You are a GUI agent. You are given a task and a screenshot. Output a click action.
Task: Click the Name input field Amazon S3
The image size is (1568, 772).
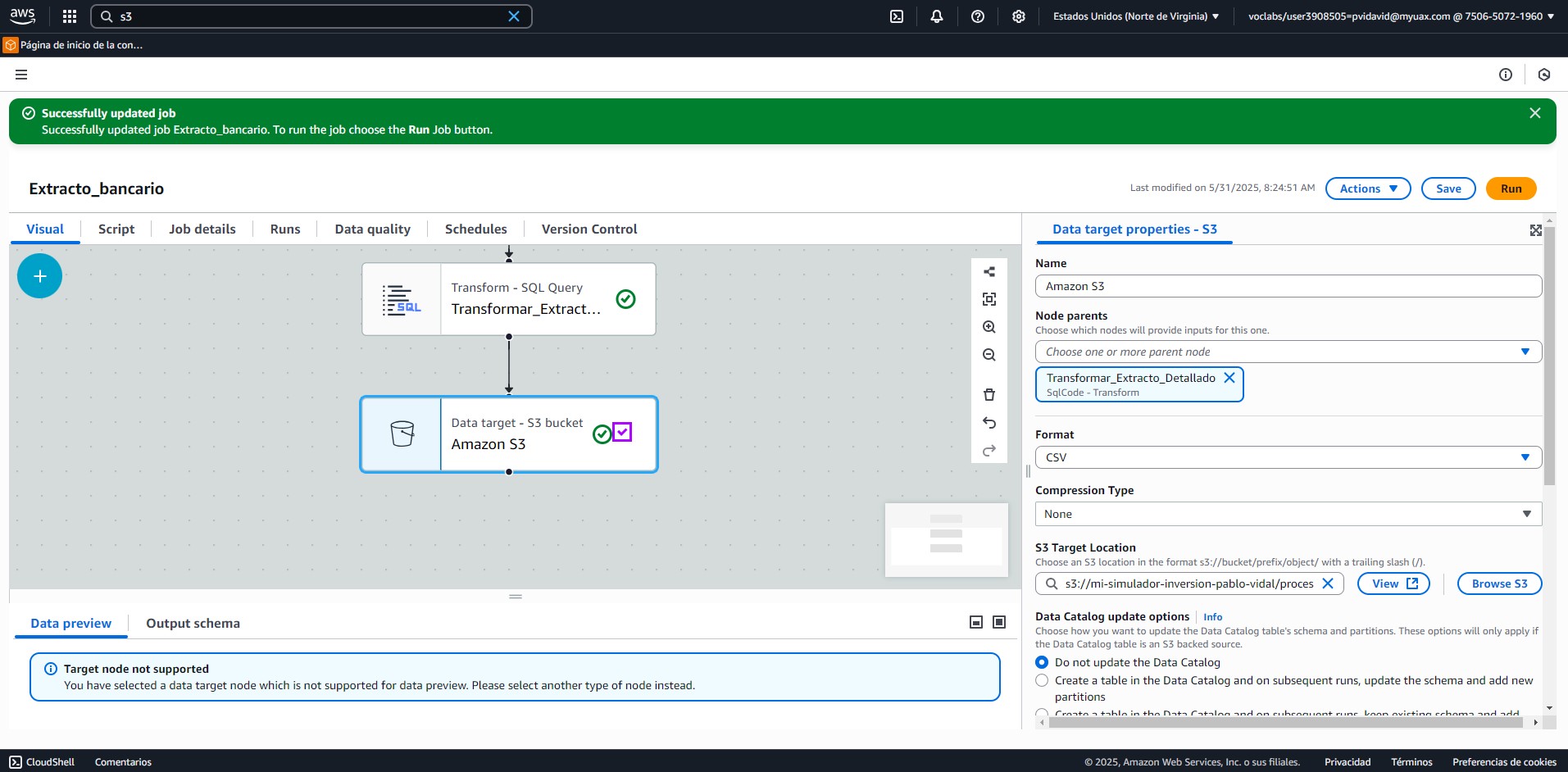pyautogui.click(x=1288, y=286)
